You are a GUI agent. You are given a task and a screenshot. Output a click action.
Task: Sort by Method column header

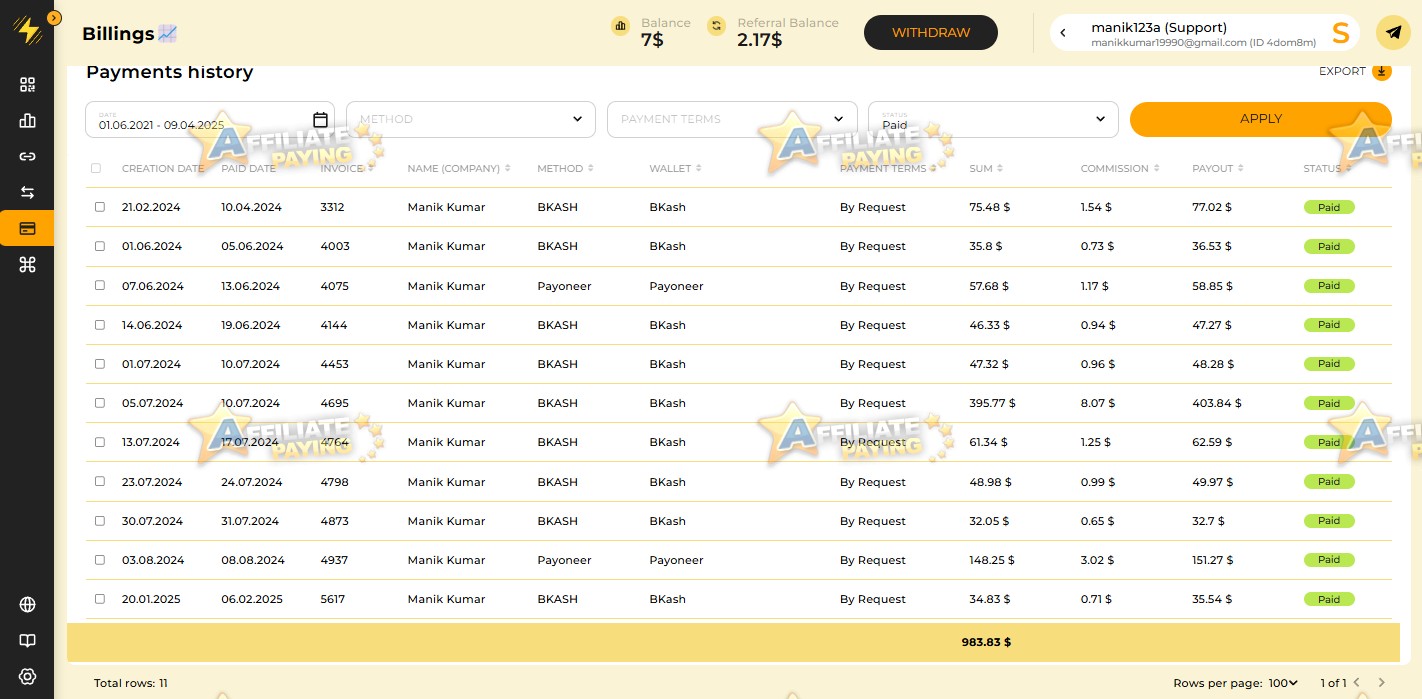(565, 168)
